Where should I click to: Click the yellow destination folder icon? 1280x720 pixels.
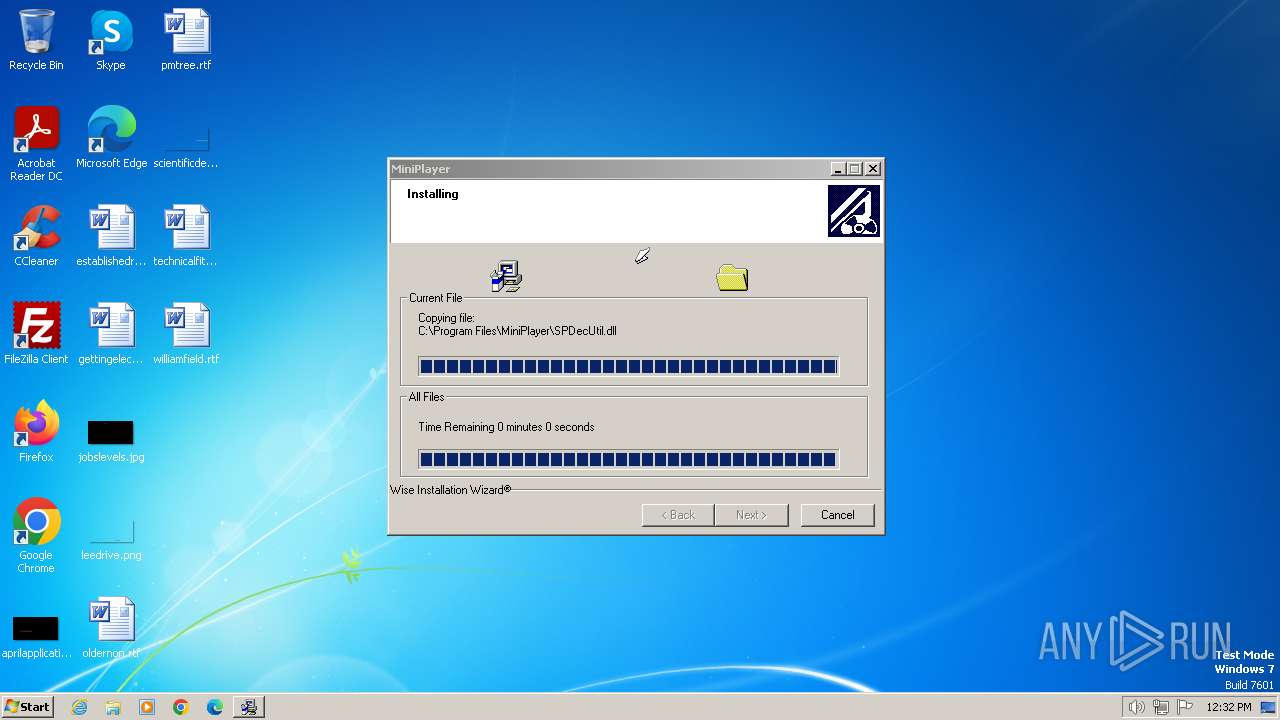[x=732, y=277]
